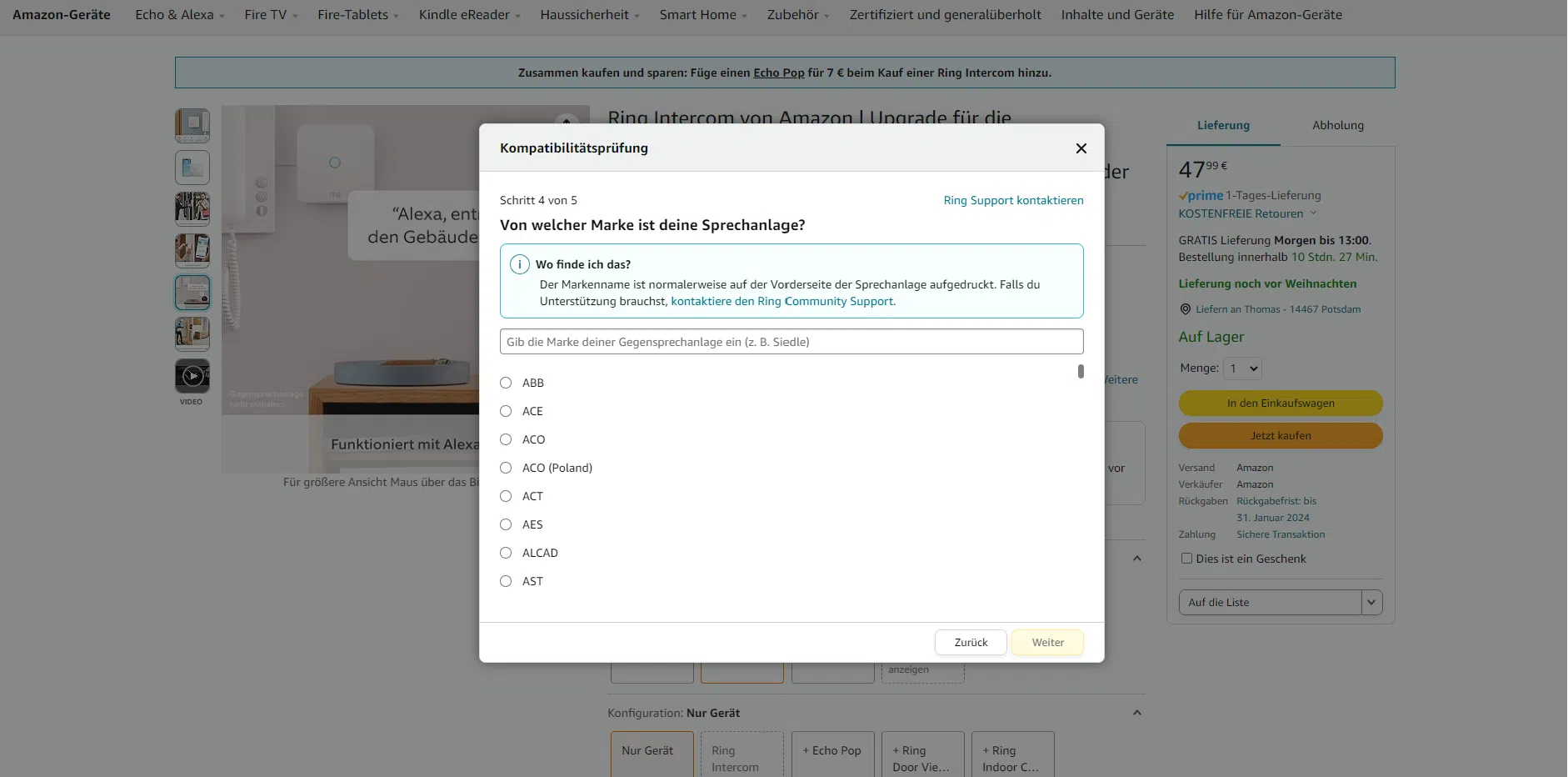This screenshot has width=1568, height=777.
Task: Click the brand search input field
Action: (x=791, y=342)
